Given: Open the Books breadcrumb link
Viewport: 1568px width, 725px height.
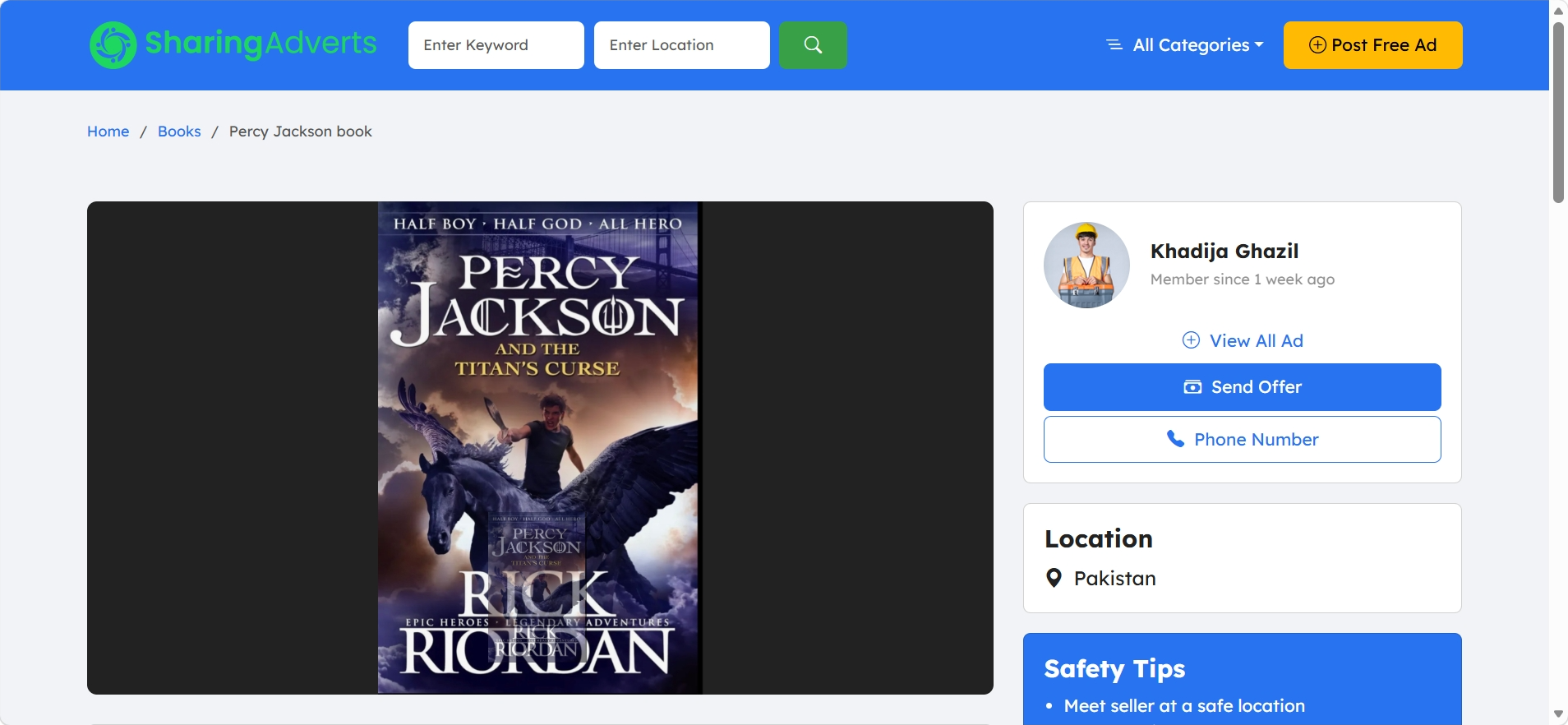Looking at the screenshot, I should [x=179, y=132].
